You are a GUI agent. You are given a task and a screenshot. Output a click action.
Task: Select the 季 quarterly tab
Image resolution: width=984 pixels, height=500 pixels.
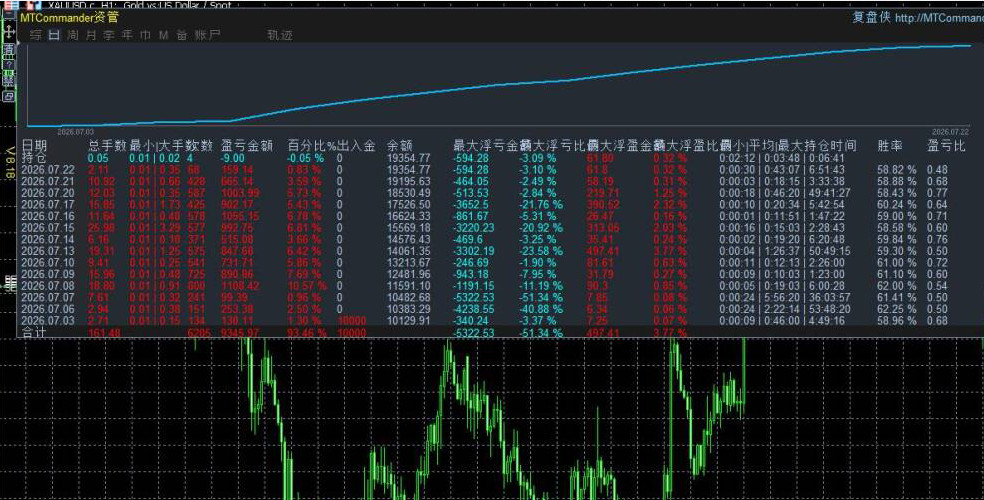point(109,35)
